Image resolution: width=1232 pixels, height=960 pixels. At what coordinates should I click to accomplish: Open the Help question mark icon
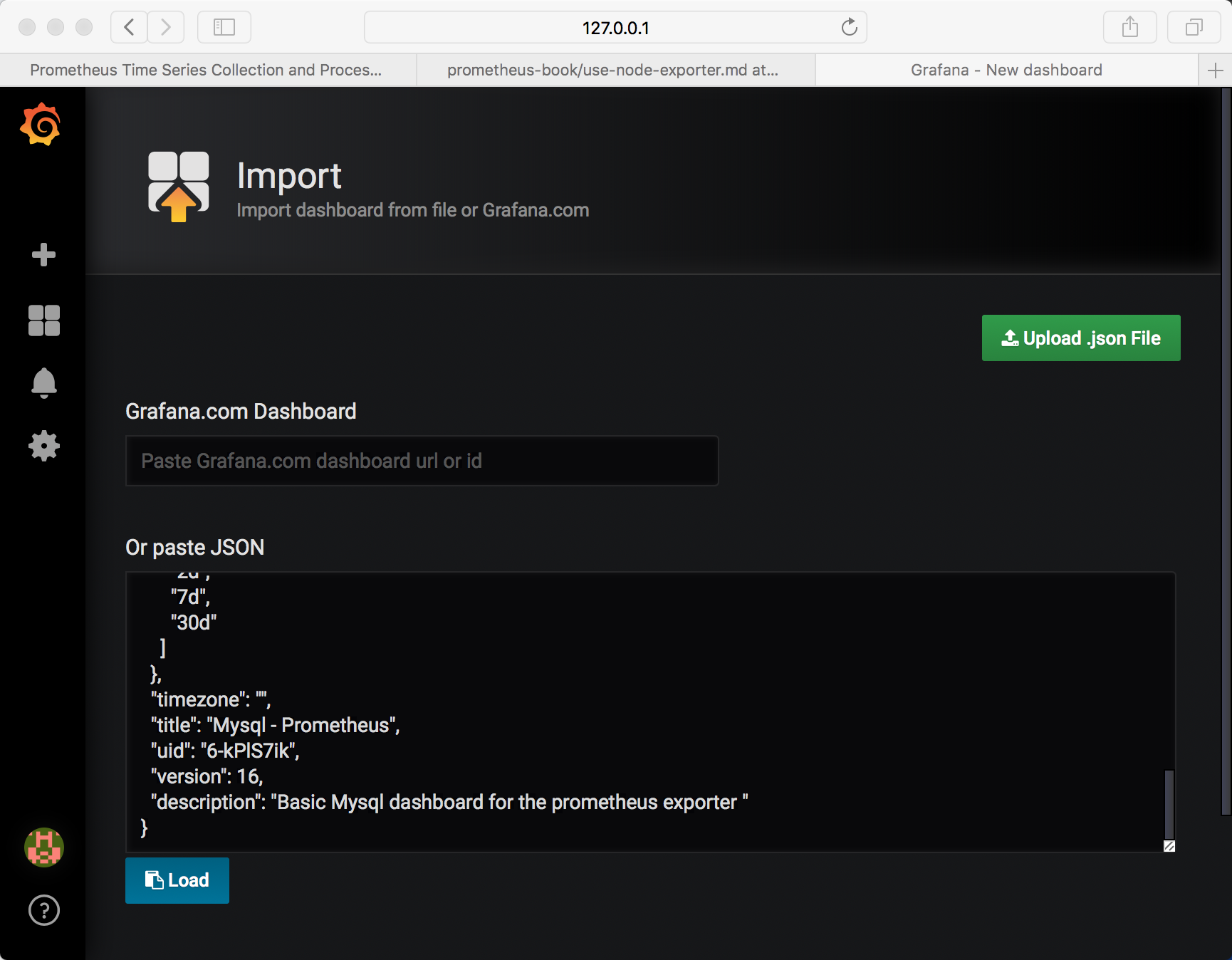(44, 910)
